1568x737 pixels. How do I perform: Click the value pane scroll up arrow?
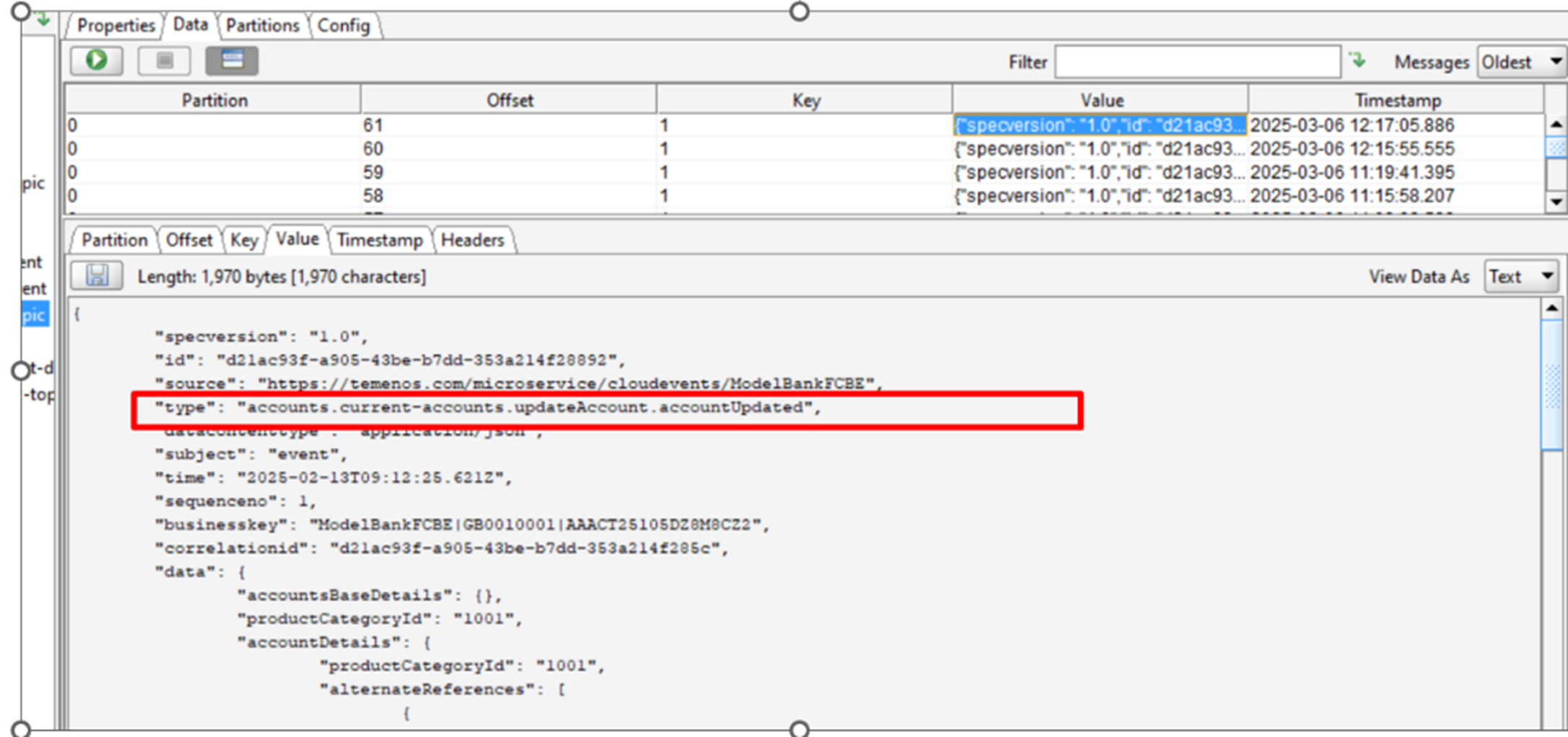(x=1551, y=308)
